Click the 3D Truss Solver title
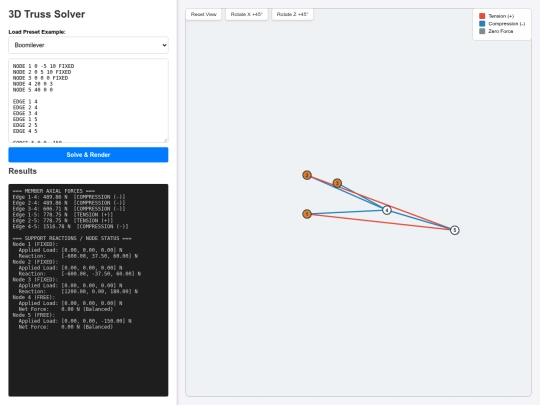The width and height of the screenshot is (540, 405). click(x=46, y=14)
